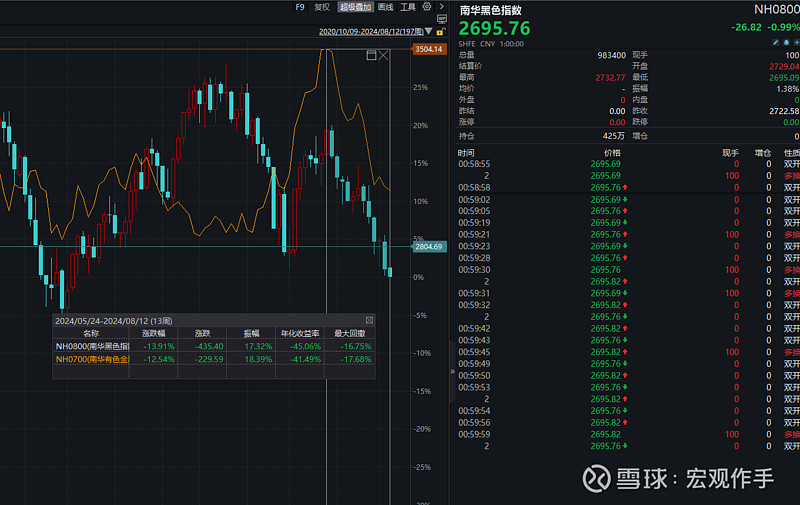Click the toolbar right-arrow to show more tools

click(x=442, y=7)
